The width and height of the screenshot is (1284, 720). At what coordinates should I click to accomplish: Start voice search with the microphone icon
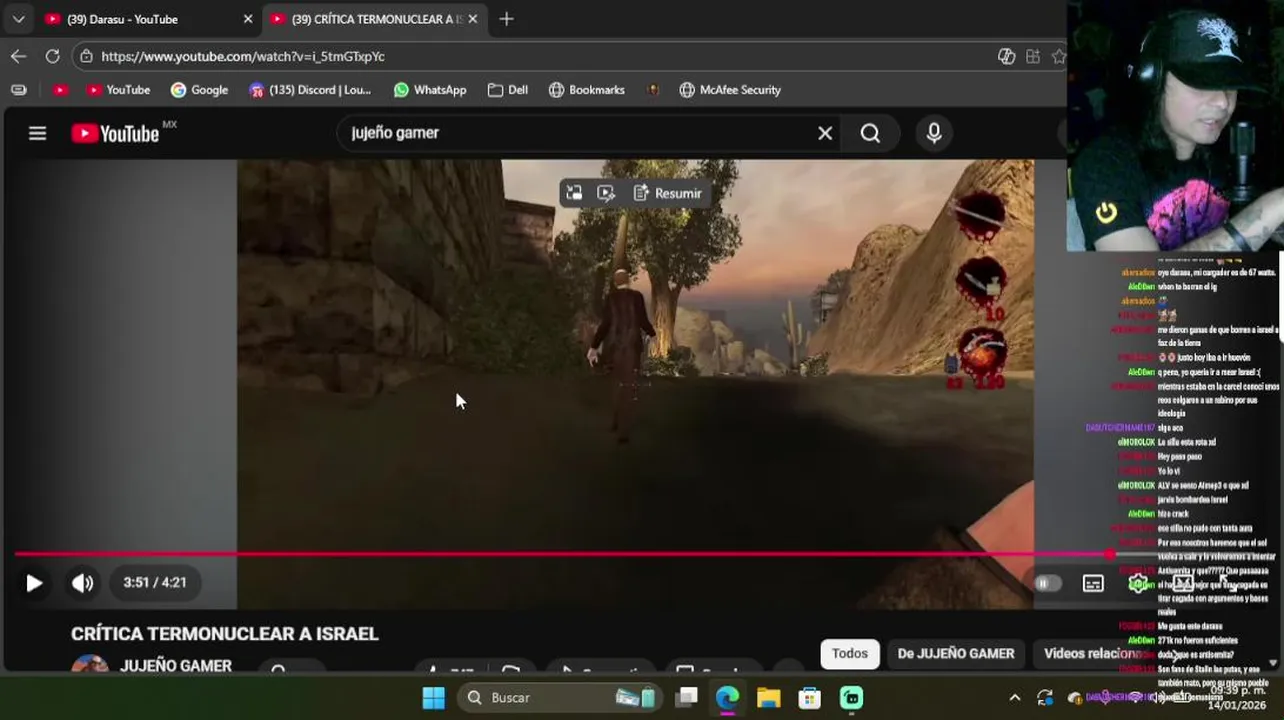pos(934,133)
